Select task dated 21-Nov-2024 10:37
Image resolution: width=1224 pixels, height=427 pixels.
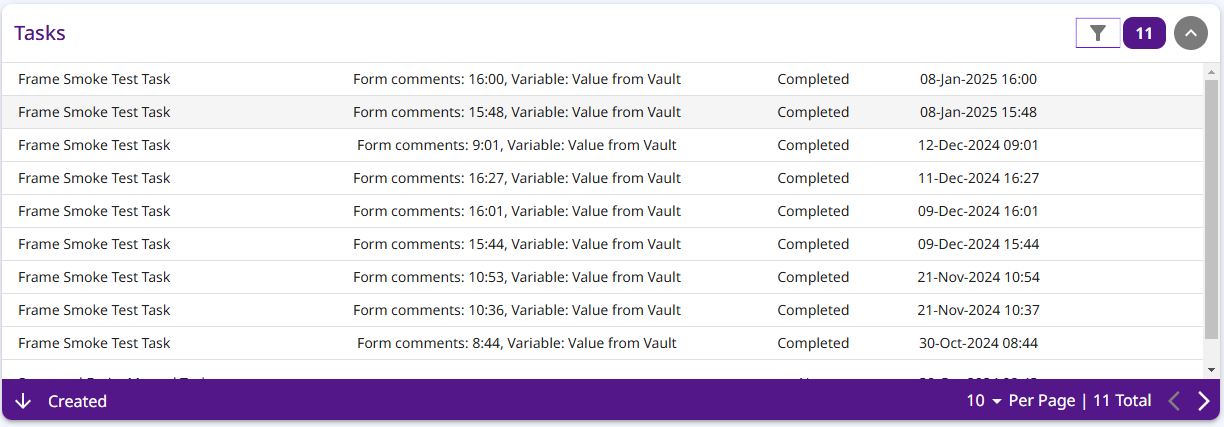point(603,310)
